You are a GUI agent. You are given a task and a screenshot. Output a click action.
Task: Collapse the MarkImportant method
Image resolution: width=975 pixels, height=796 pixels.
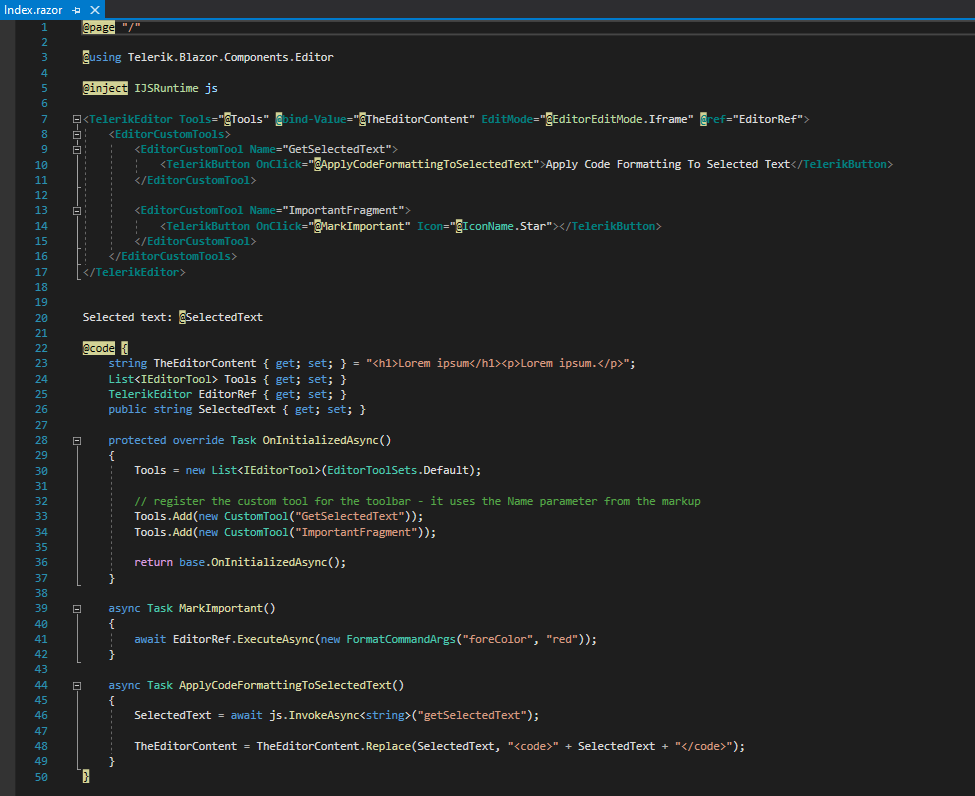pyautogui.click(x=77, y=608)
